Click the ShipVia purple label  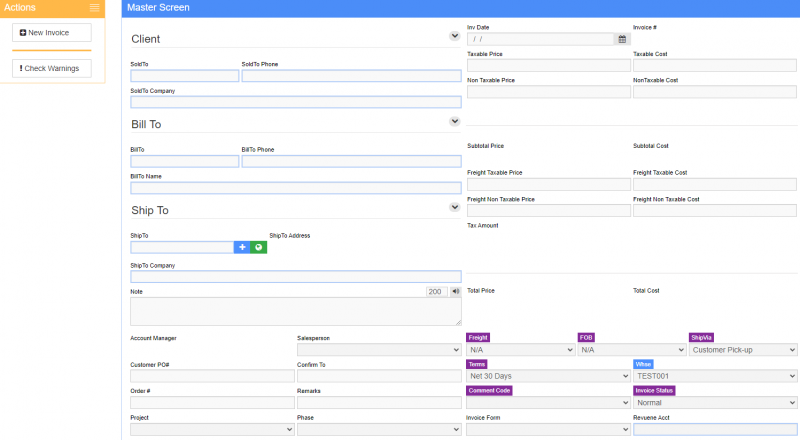[x=701, y=337]
